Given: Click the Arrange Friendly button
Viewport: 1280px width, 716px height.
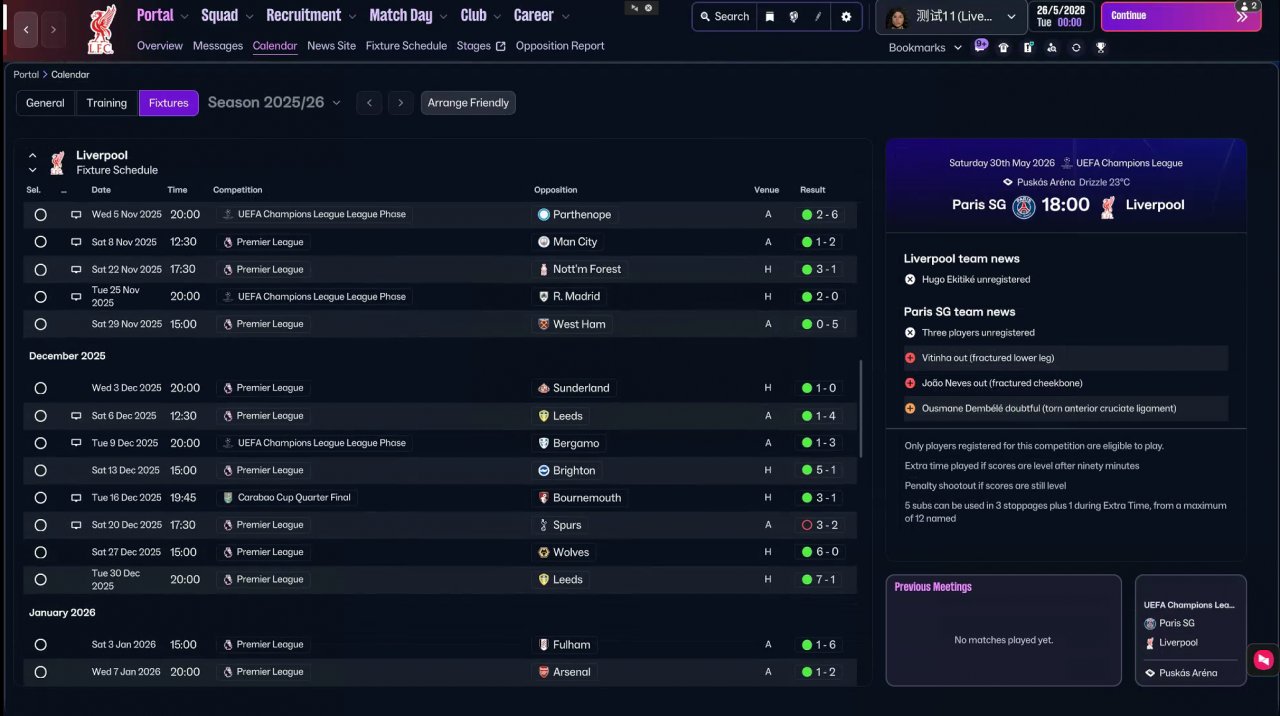Looking at the screenshot, I should coord(468,103).
